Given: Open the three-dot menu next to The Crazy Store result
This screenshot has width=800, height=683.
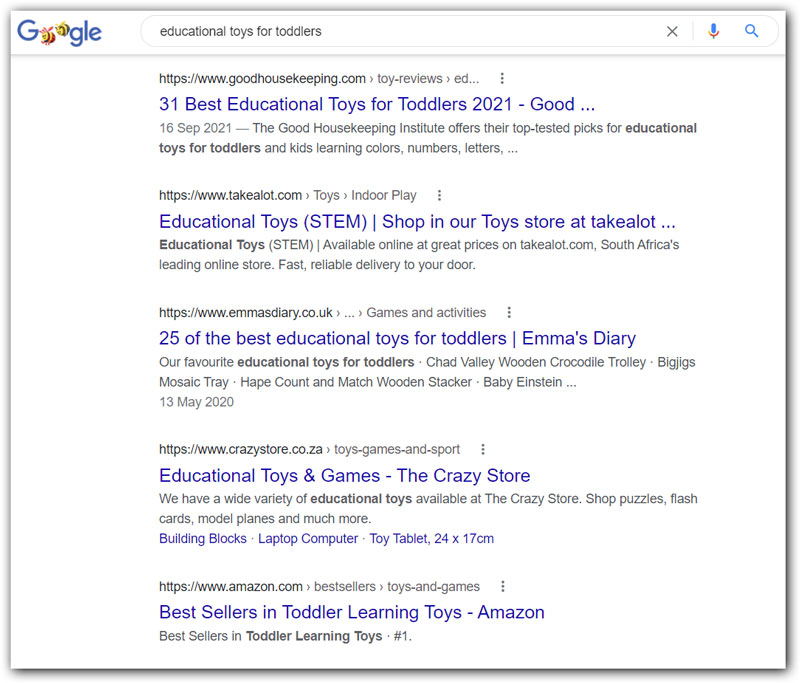Looking at the screenshot, I should click(483, 449).
